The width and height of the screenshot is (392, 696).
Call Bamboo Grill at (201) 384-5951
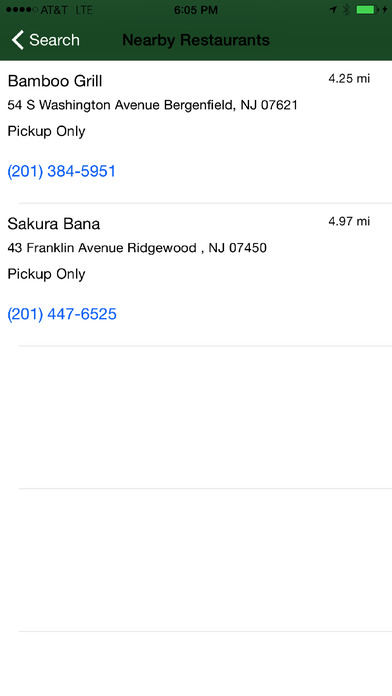click(x=62, y=171)
